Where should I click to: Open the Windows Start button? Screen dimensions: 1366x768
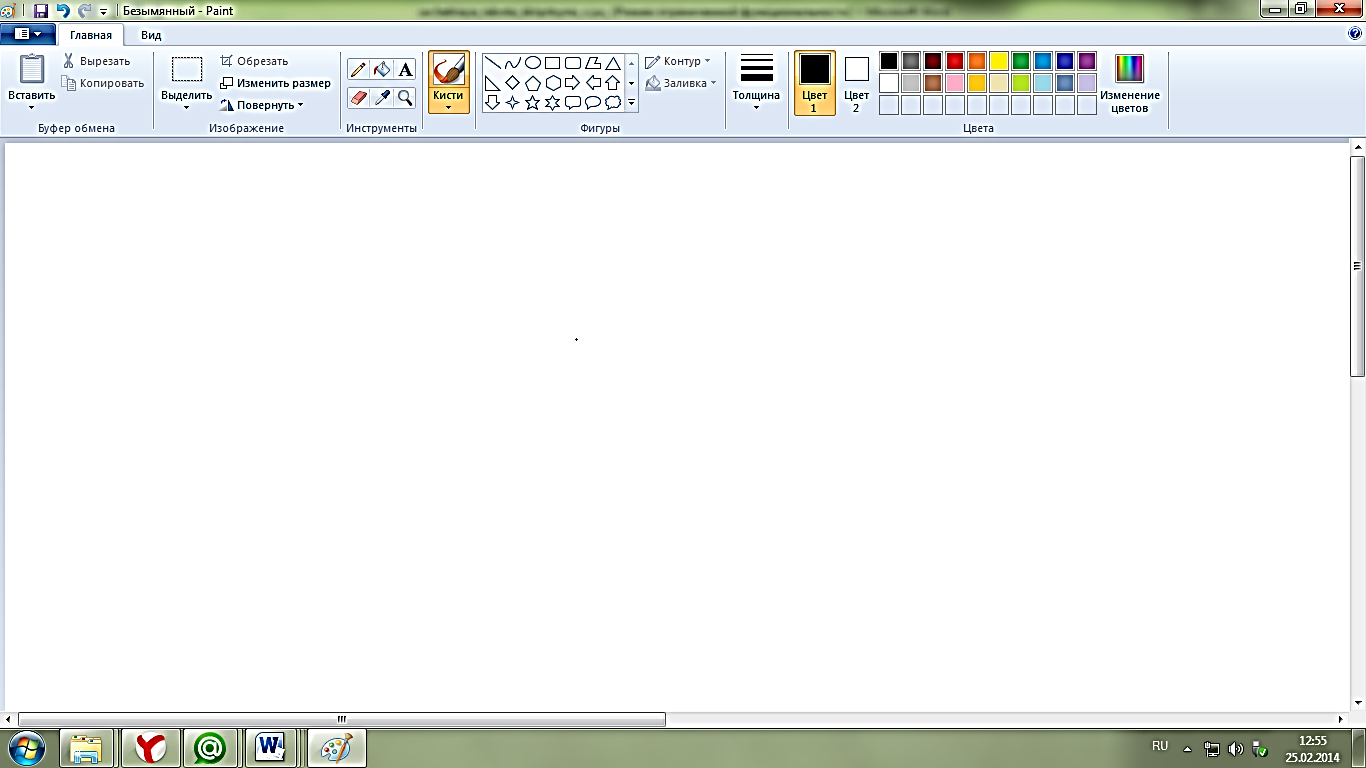[27, 747]
